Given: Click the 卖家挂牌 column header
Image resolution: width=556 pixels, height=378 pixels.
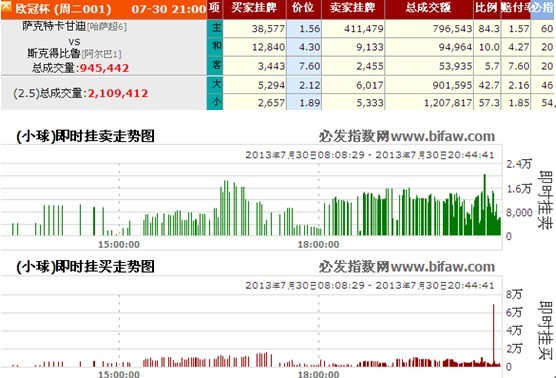Looking at the screenshot, I should tap(353, 8).
